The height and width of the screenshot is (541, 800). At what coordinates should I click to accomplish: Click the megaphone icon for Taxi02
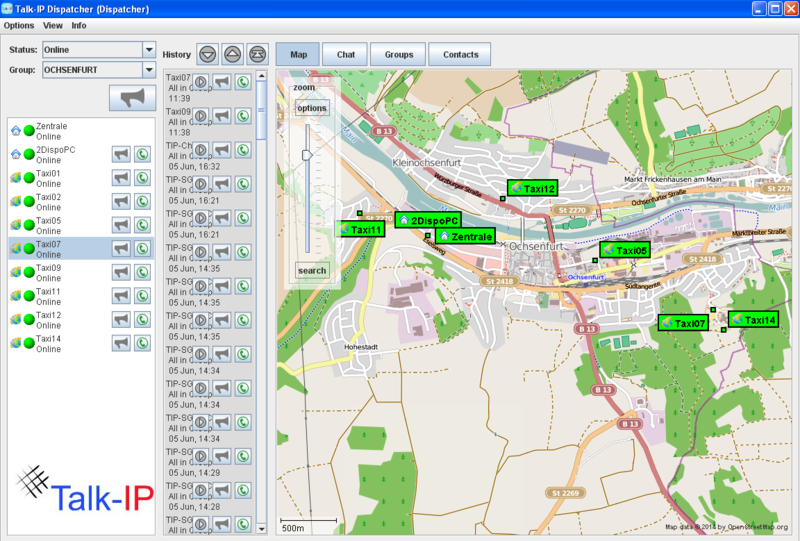pos(121,201)
